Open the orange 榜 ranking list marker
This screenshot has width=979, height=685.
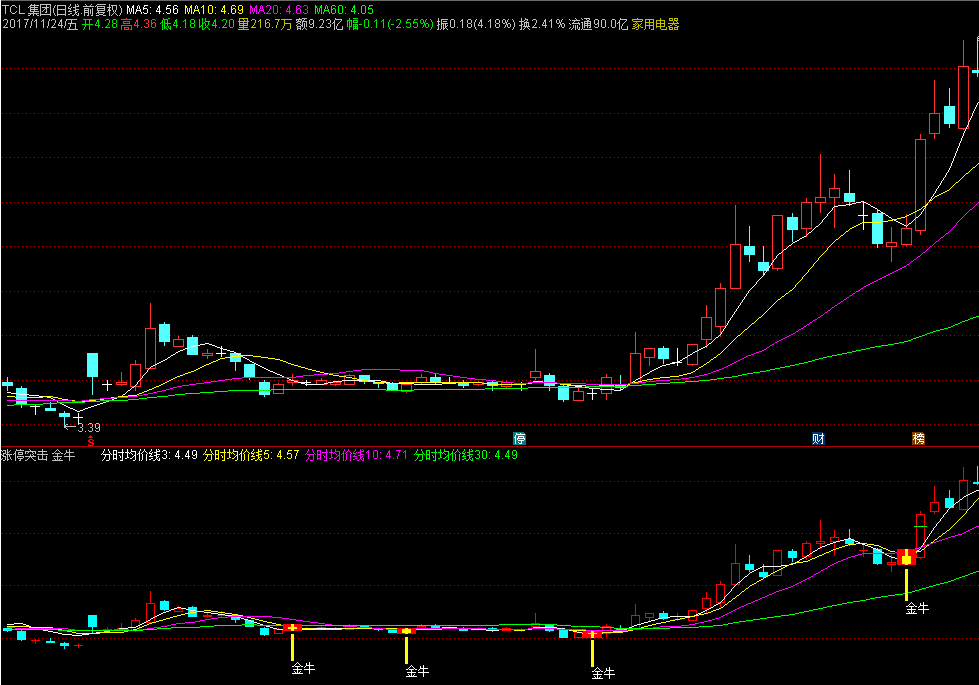[x=918, y=438]
